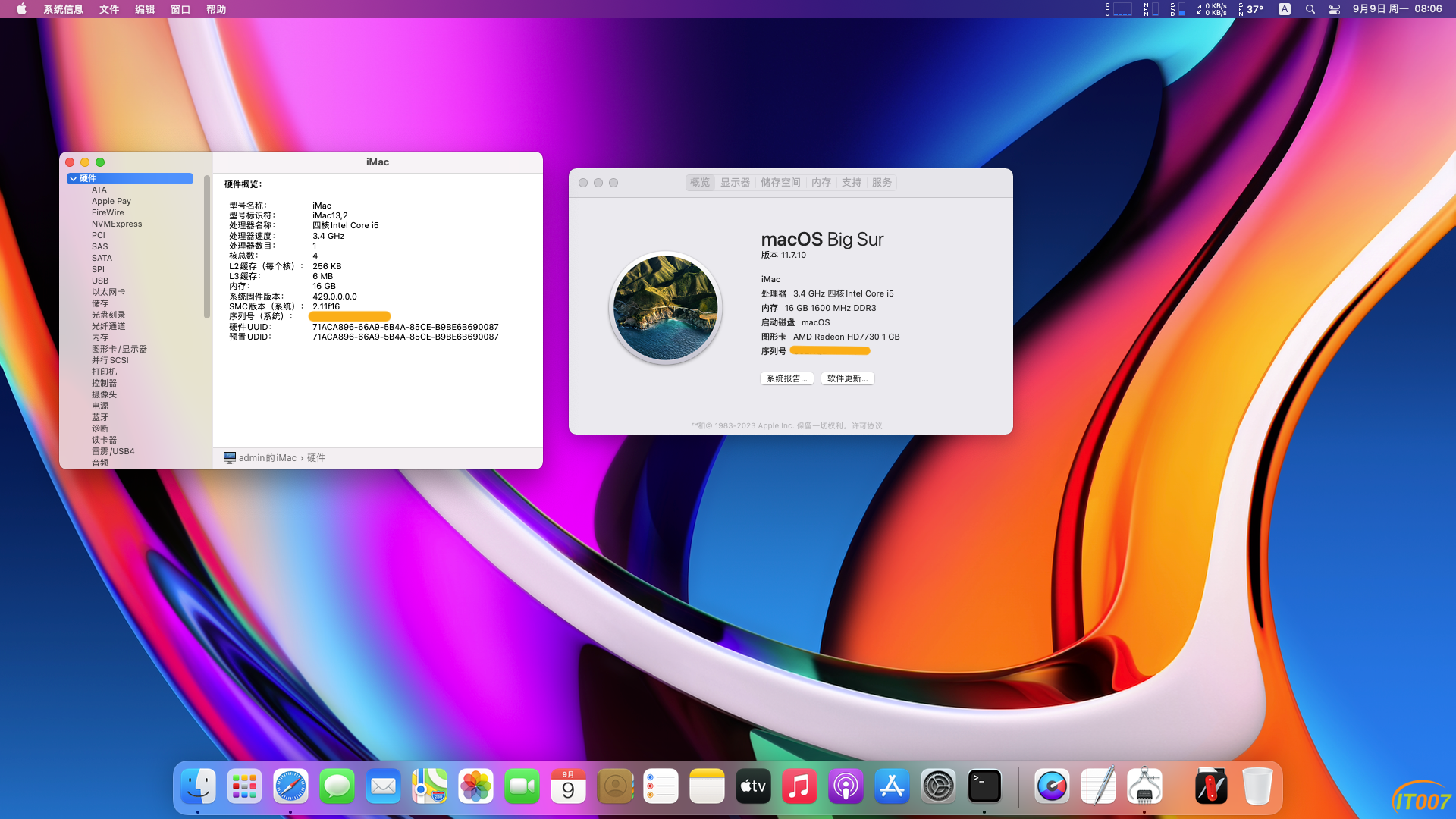Image resolution: width=1456 pixels, height=819 pixels.
Task: Open App Store in Dock
Action: coord(892,786)
